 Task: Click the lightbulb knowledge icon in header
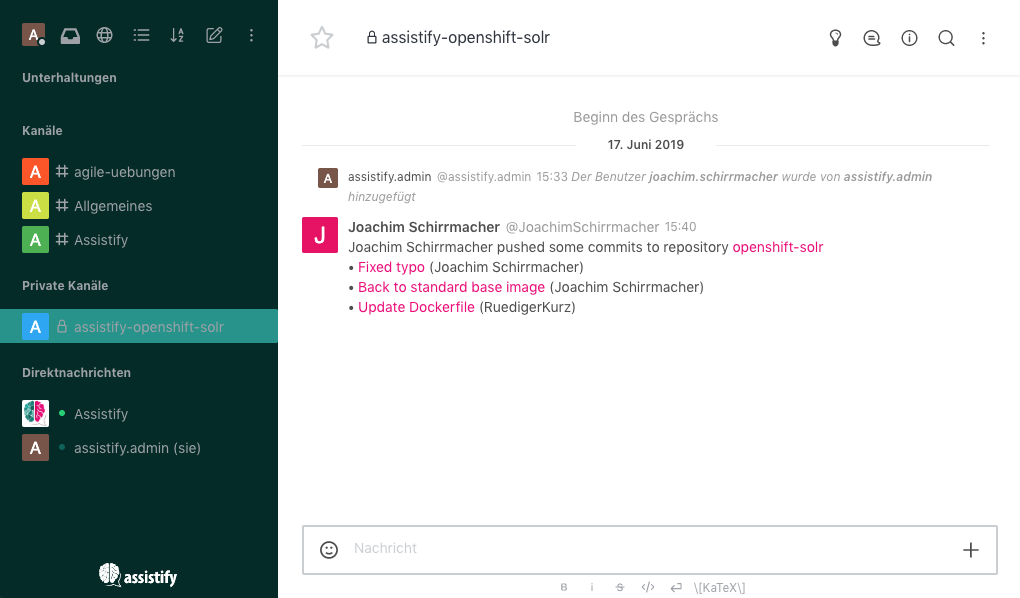click(x=835, y=38)
